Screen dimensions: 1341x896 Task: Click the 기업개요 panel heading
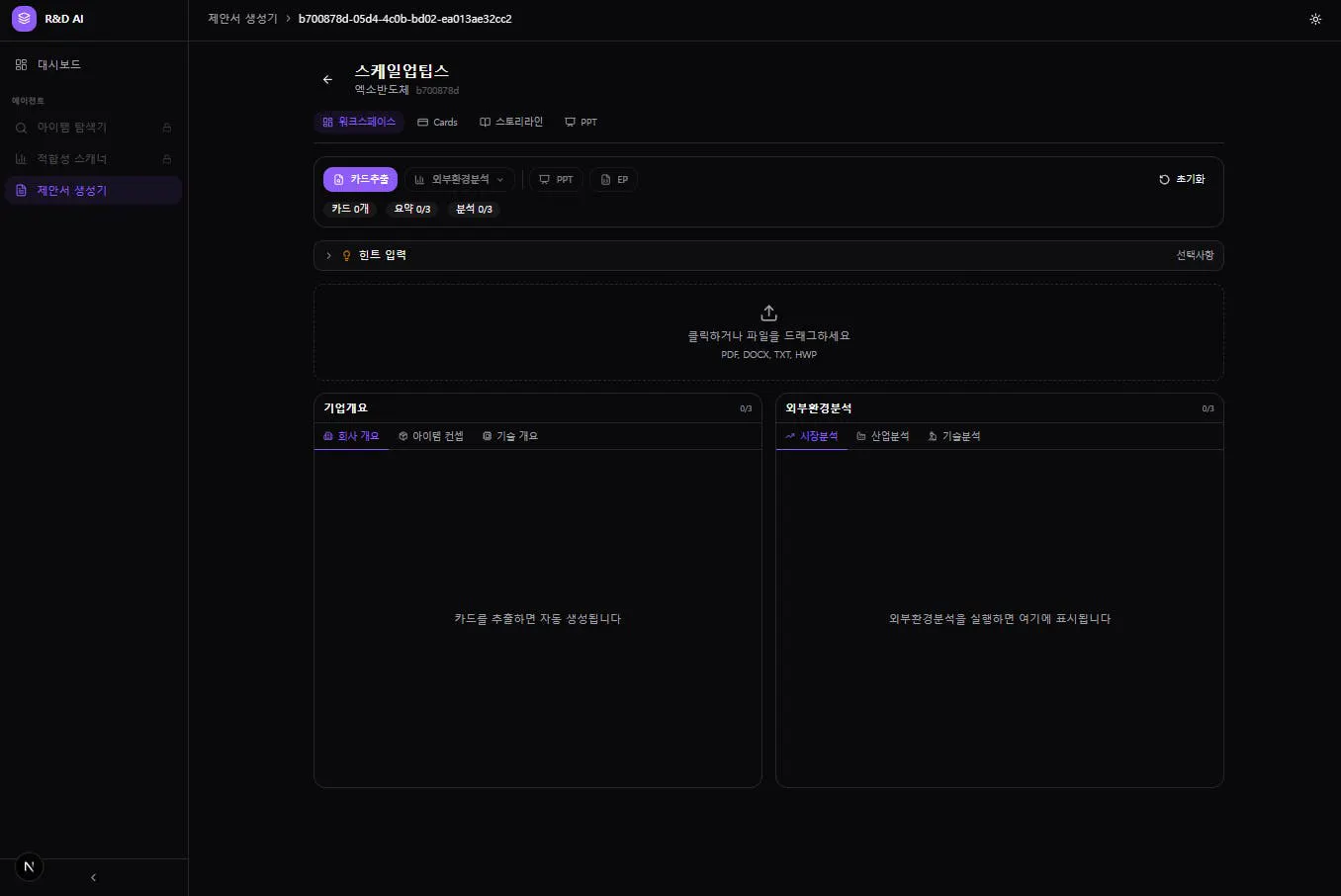coord(346,408)
